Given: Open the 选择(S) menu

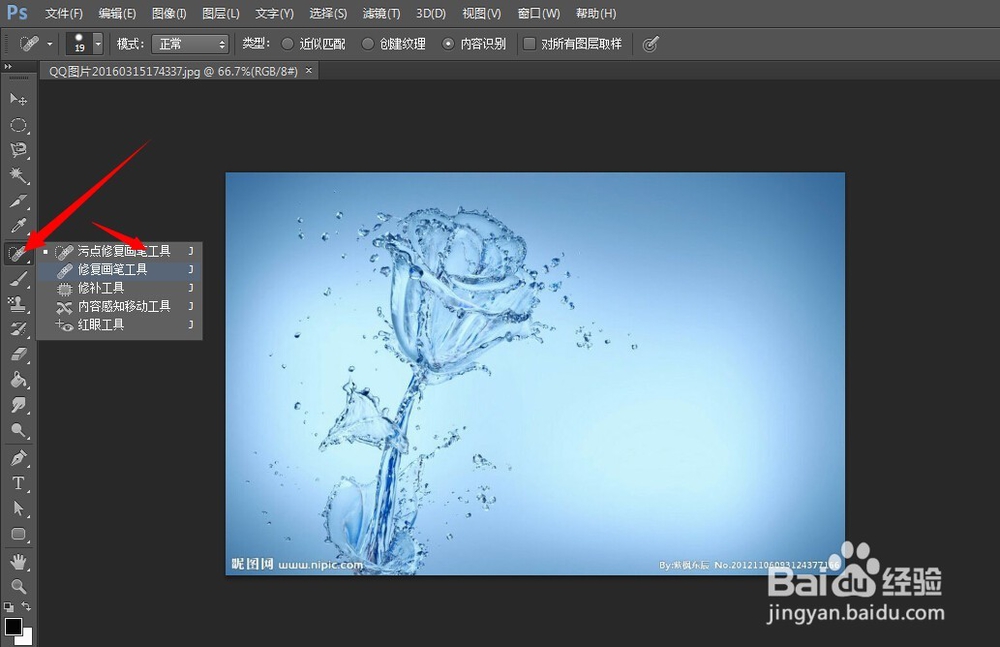Looking at the screenshot, I should click(x=328, y=13).
